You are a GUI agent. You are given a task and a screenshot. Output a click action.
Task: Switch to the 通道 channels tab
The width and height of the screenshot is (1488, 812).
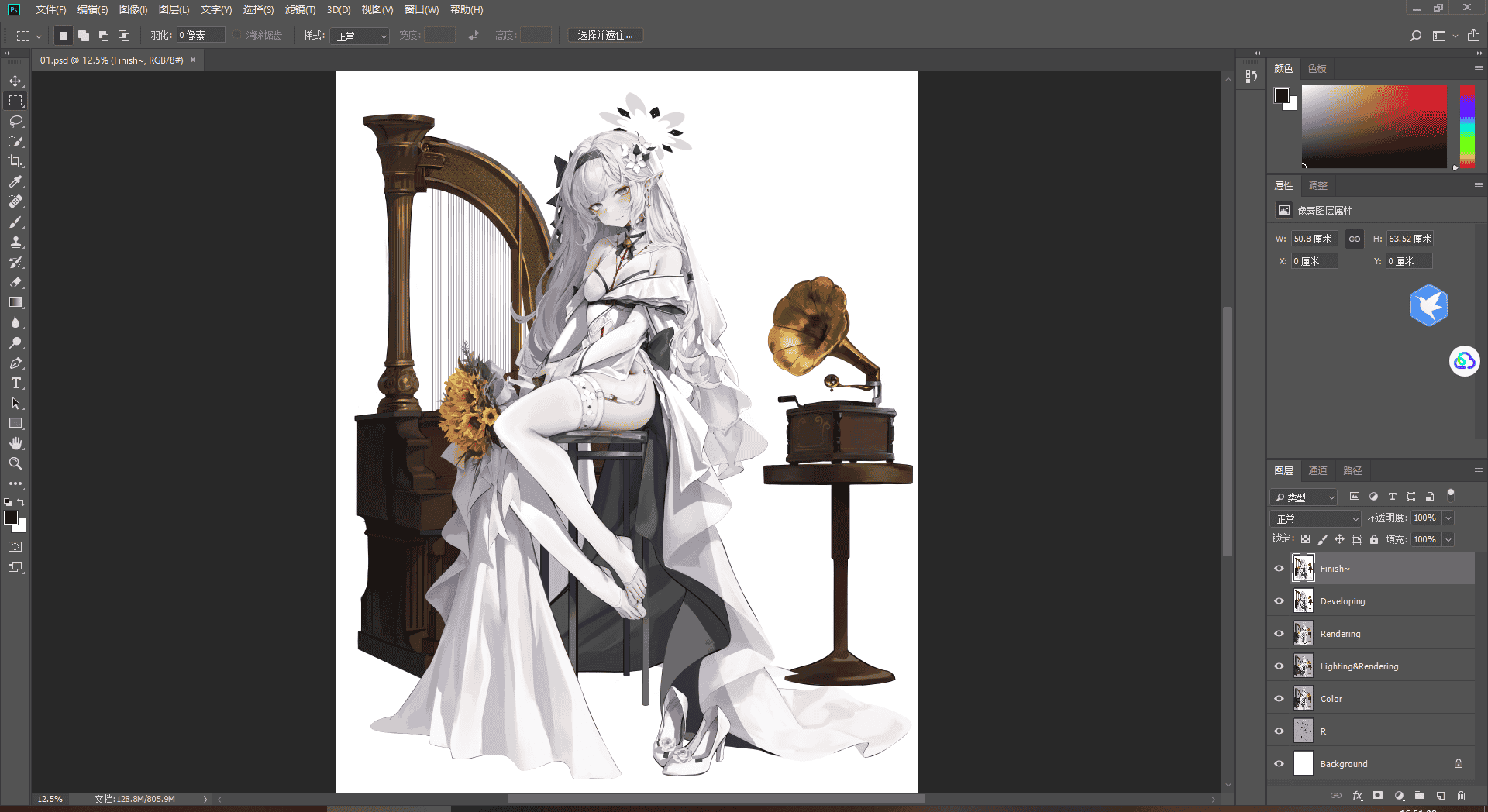click(x=1317, y=471)
